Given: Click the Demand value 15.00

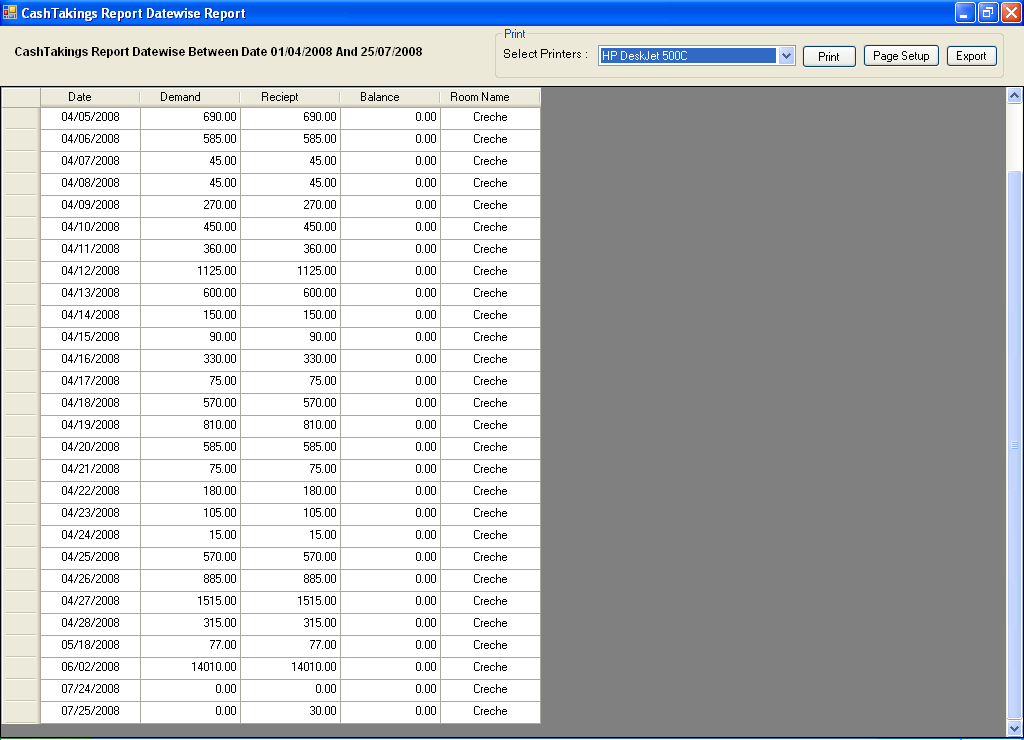Looking at the screenshot, I should tap(190, 535).
